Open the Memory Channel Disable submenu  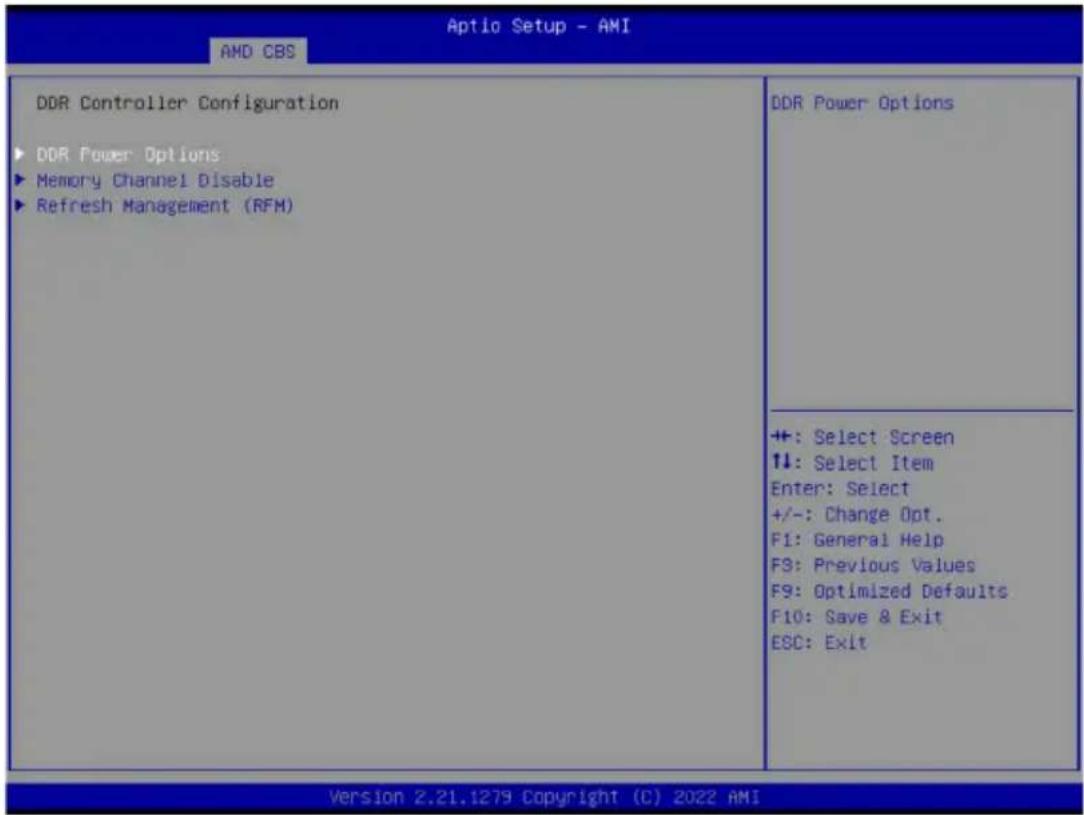pyautogui.click(x=155, y=180)
